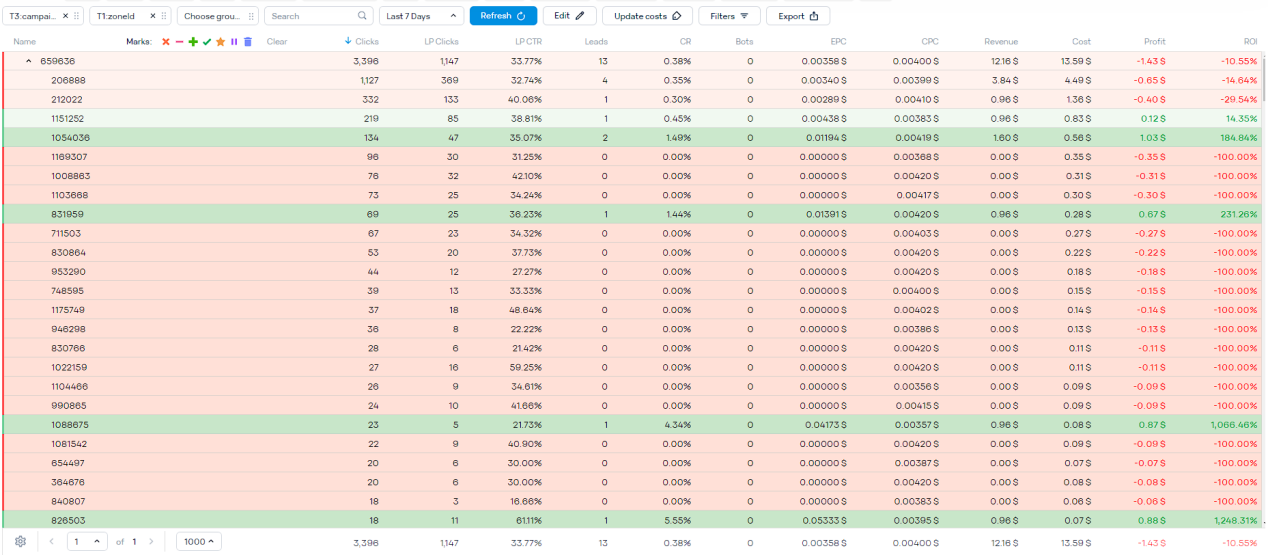Sort by the LP CTR column header
This screenshot has height=555, width=1268.
[x=528, y=42]
